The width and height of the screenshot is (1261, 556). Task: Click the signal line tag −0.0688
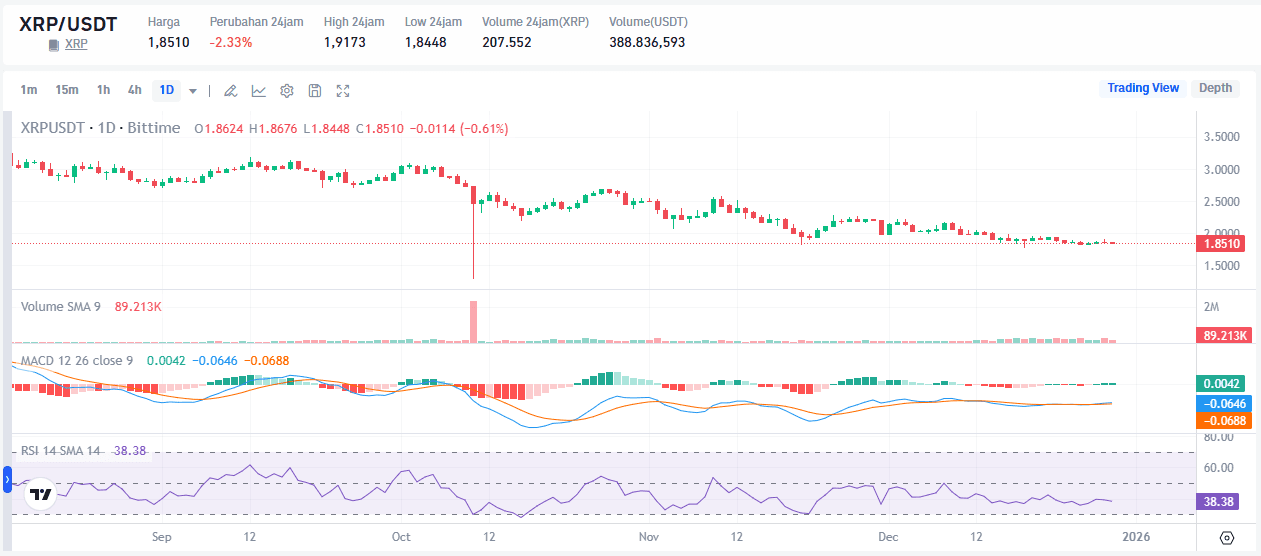tap(1222, 420)
